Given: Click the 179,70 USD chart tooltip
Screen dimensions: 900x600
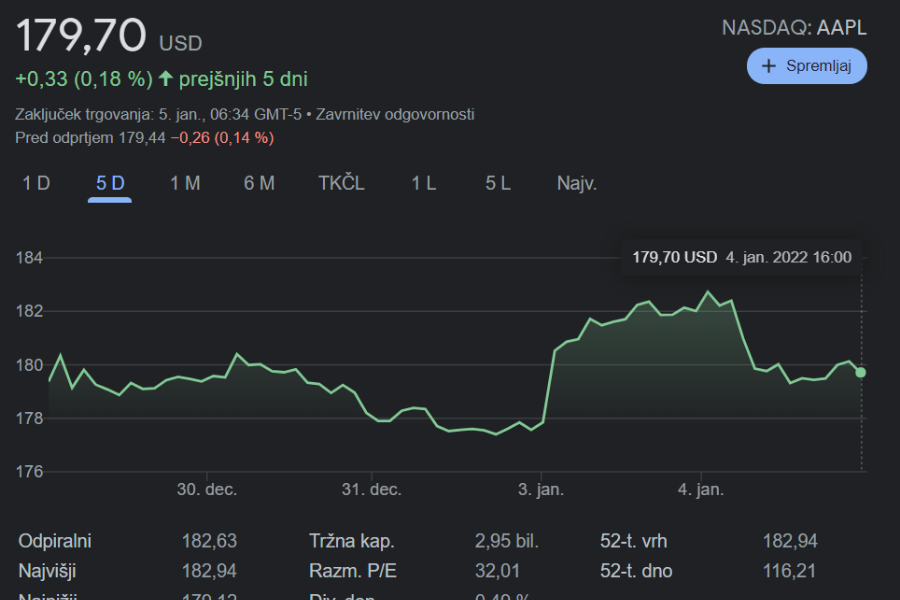Looking at the screenshot, I should point(741,257).
